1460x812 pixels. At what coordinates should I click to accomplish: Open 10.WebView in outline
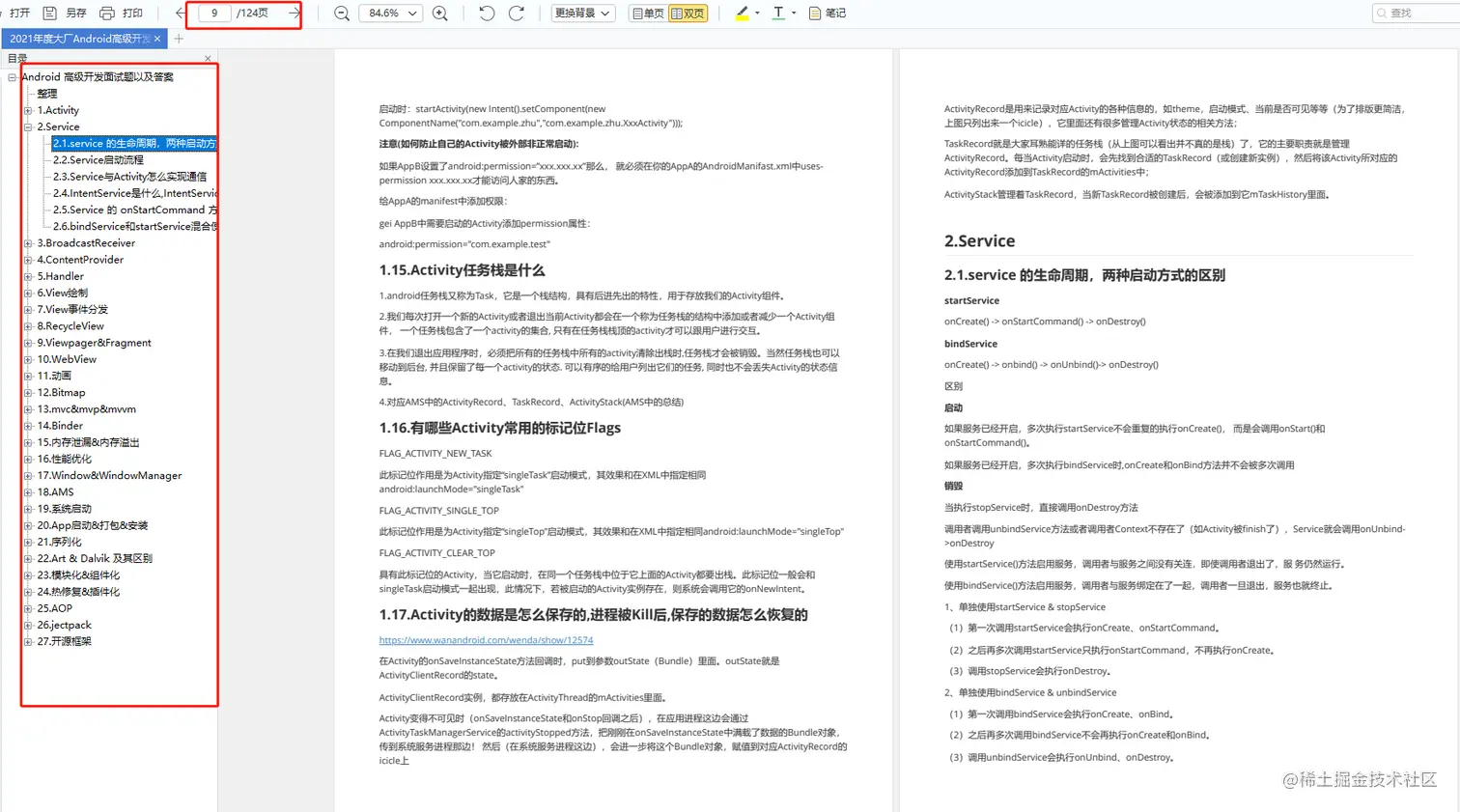(x=67, y=359)
